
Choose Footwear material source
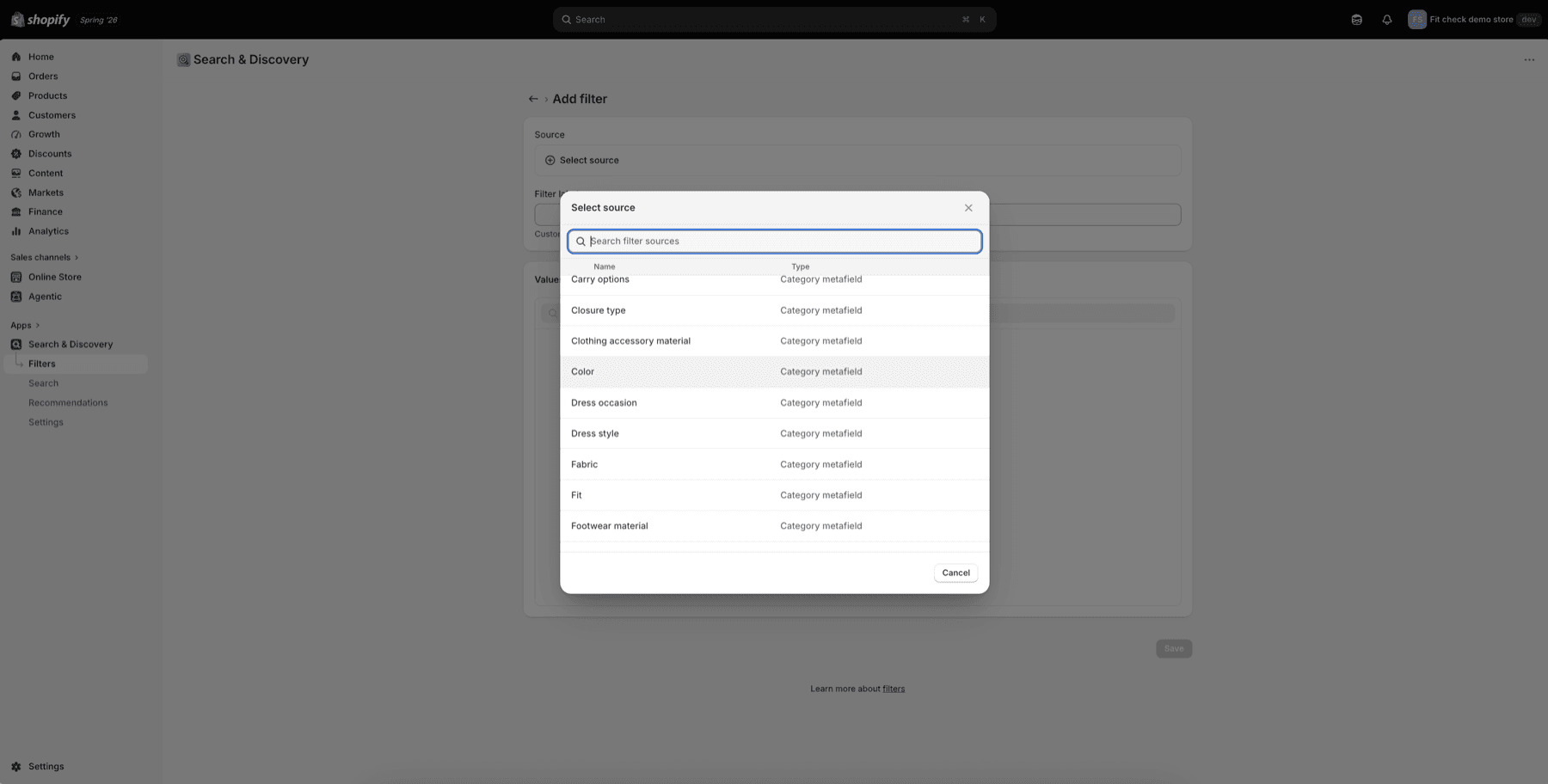tap(774, 526)
